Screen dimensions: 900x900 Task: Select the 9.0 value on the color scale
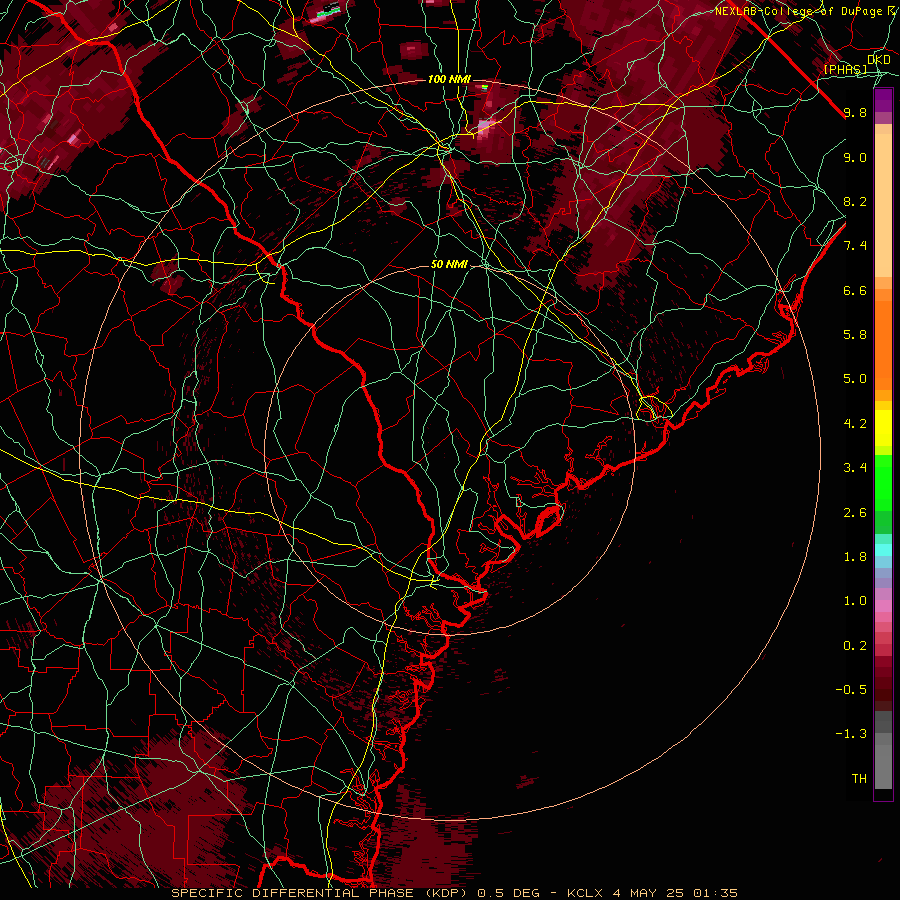click(x=855, y=157)
